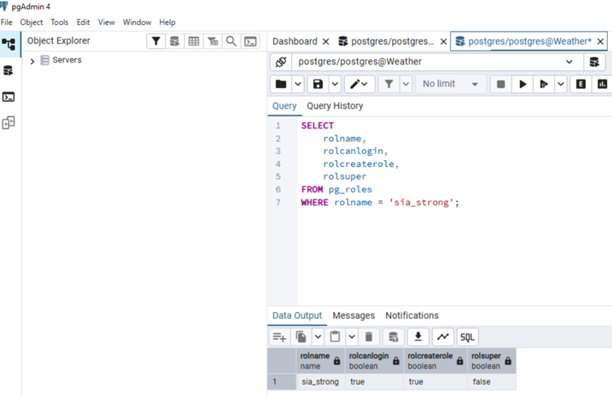Image resolution: width=612 pixels, height=397 pixels.
Task: Click the false cell under rolsuper
Action: click(491, 382)
